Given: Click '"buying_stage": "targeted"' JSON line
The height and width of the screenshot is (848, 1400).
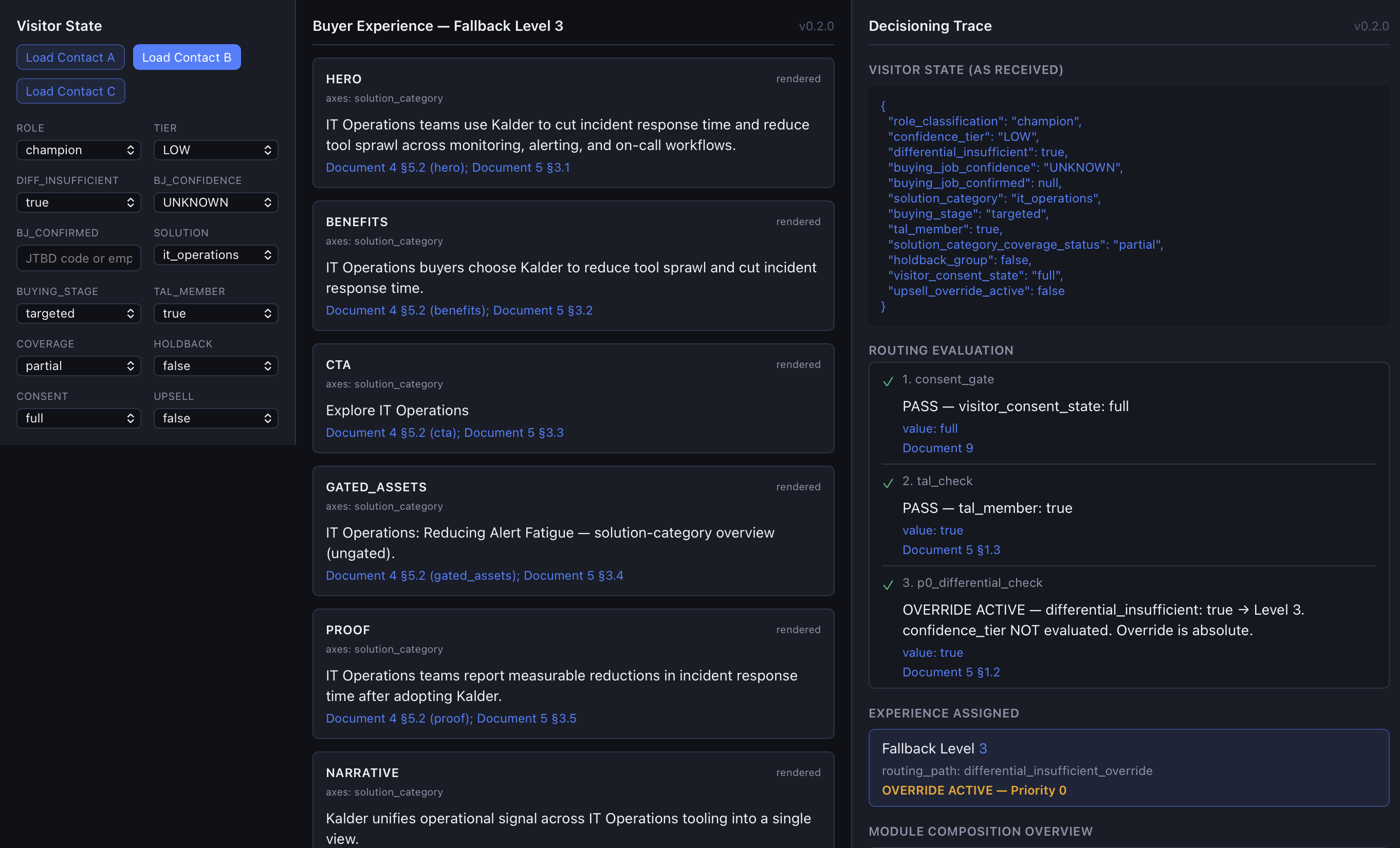Looking at the screenshot, I should pyautogui.click(x=968, y=214).
